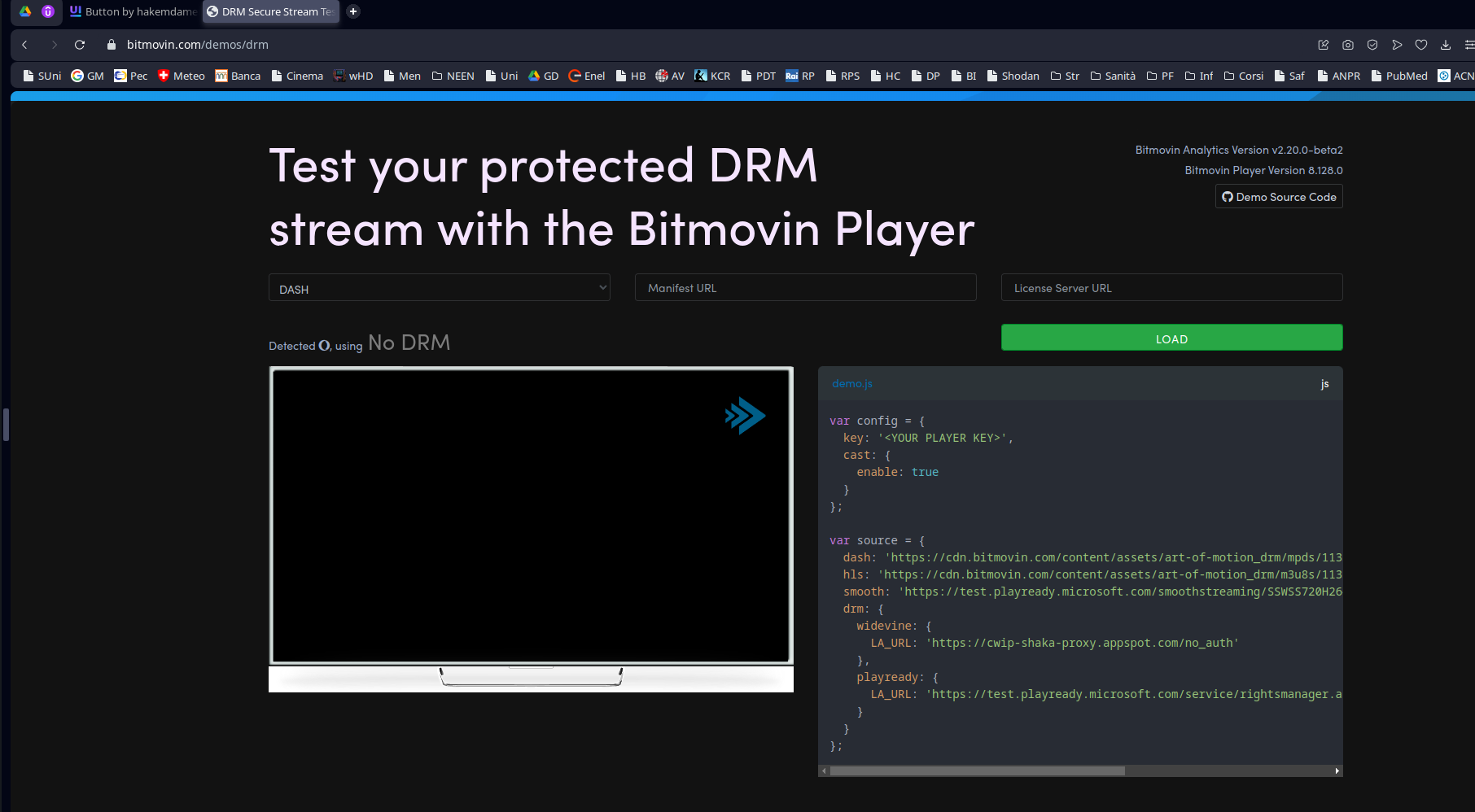The image size is (1475, 812).
Task: Click the js label in code panel
Action: pyautogui.click(x=1324, y=384)
